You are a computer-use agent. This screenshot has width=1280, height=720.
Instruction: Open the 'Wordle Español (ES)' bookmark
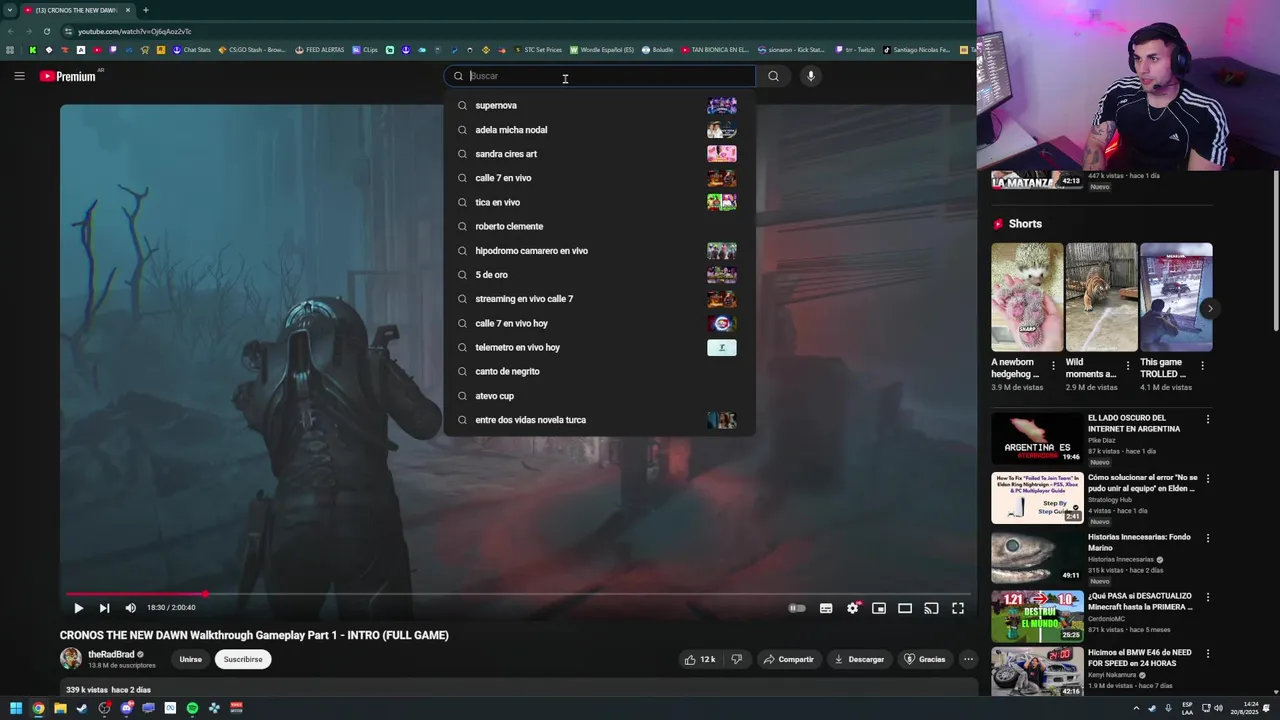click(602, 50)
